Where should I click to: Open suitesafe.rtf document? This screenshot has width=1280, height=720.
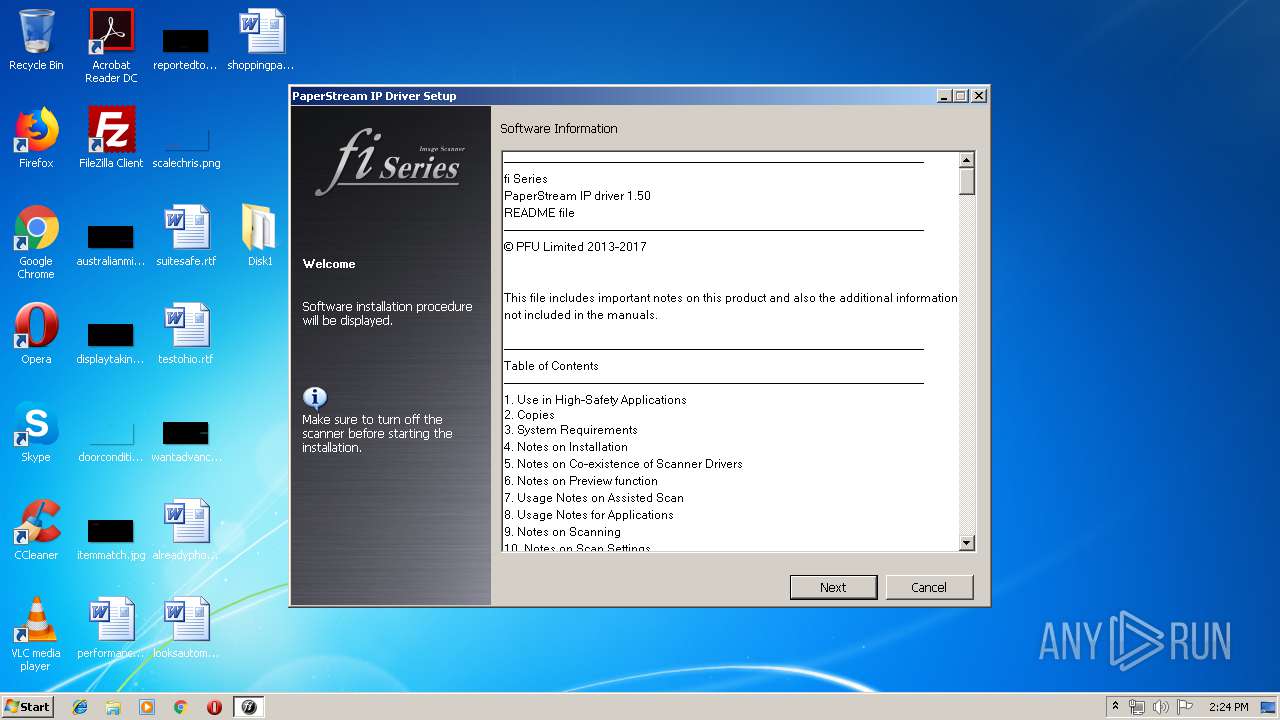point(186,236)
